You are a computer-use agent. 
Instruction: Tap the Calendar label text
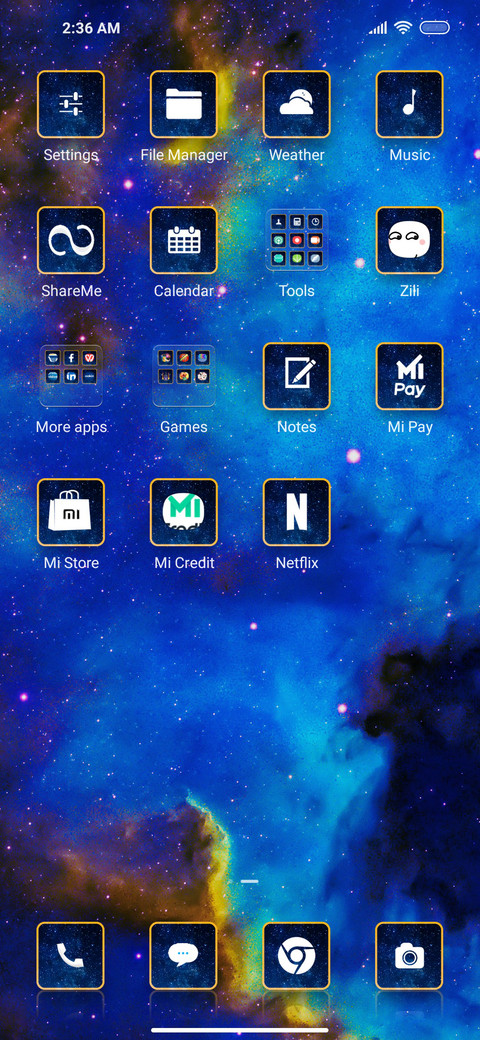184,291
